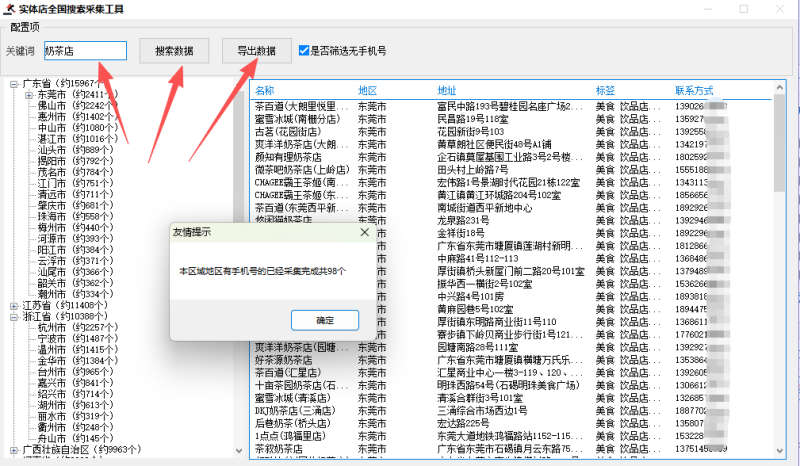This screenshot has height=466, width=800.
Task: Confirm the dialog with 确定 button
Action: 325,320
